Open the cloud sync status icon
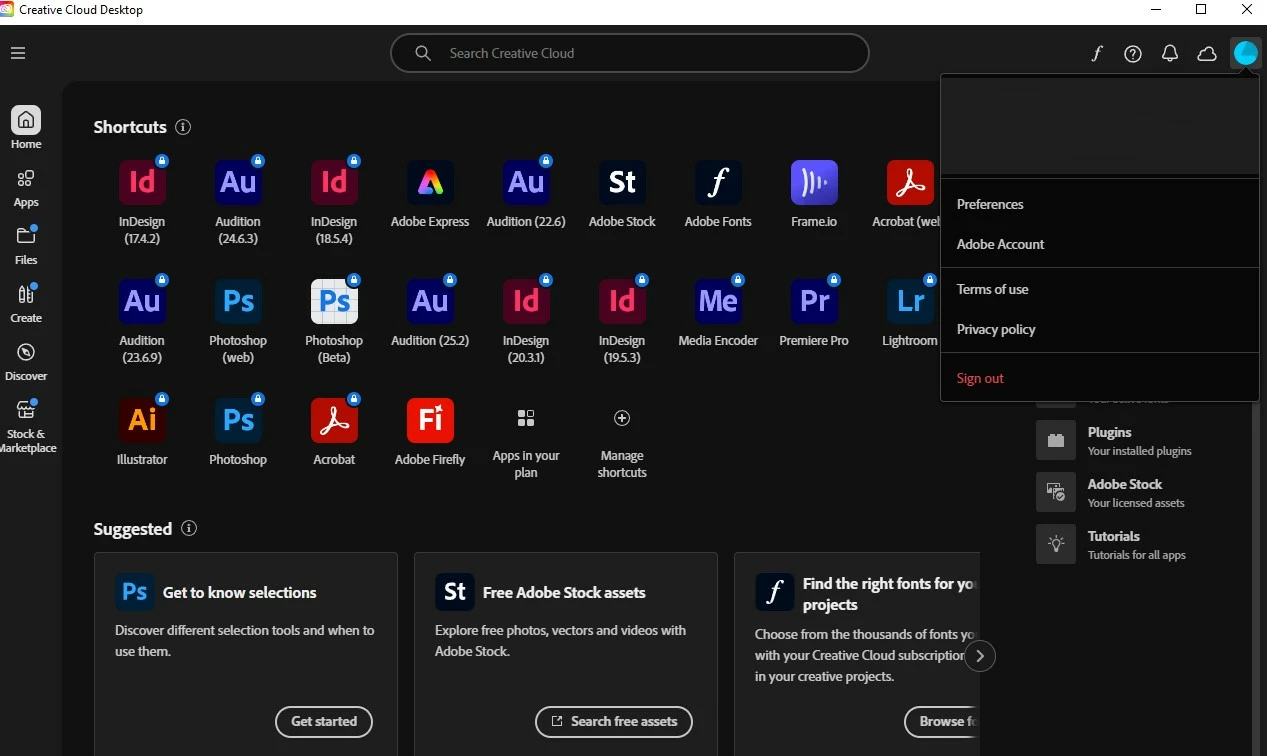 pyautogui.click(x=1207, y=54)
